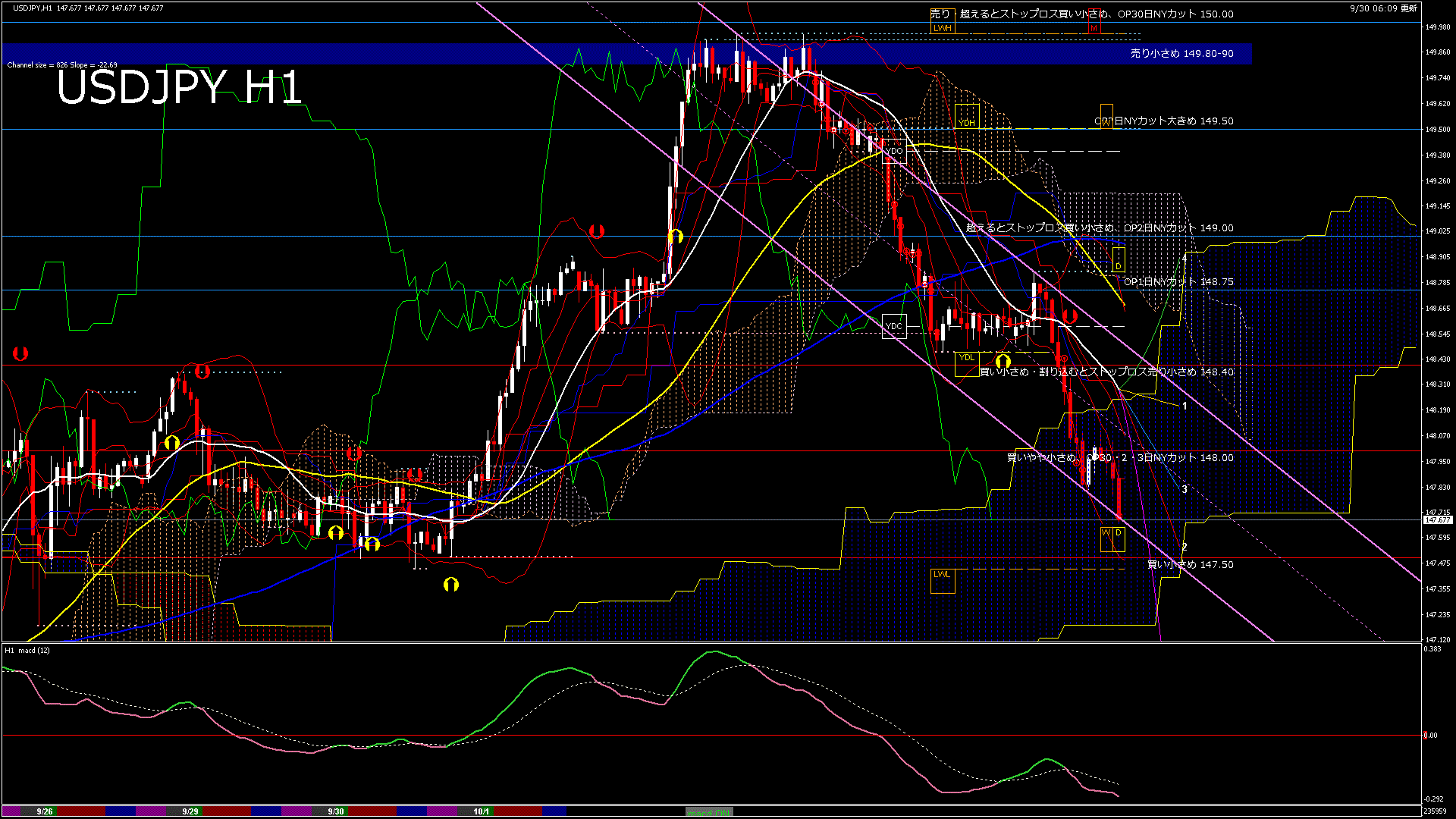
Task: Click yellow up-arrow signal beside YDL box
Action: pyautogui.click(x=1003, y=361)
